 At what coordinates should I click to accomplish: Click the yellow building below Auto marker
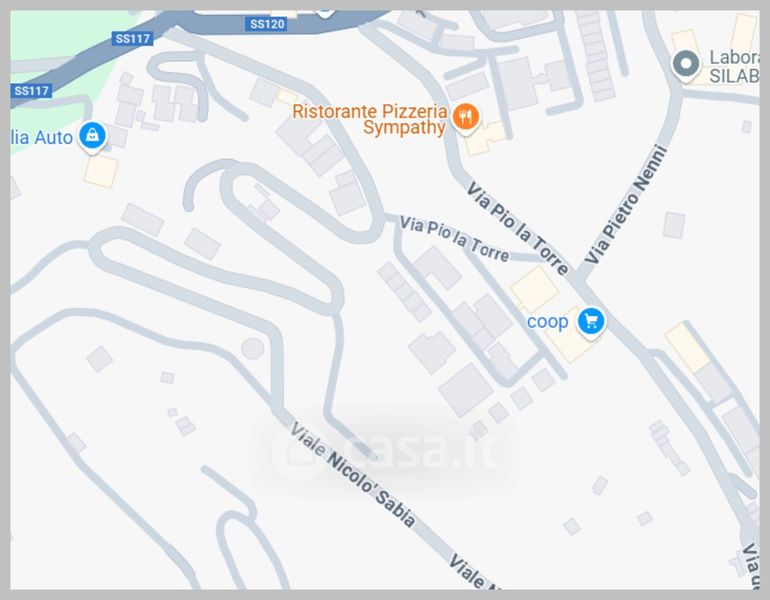(x=101, y=171)
